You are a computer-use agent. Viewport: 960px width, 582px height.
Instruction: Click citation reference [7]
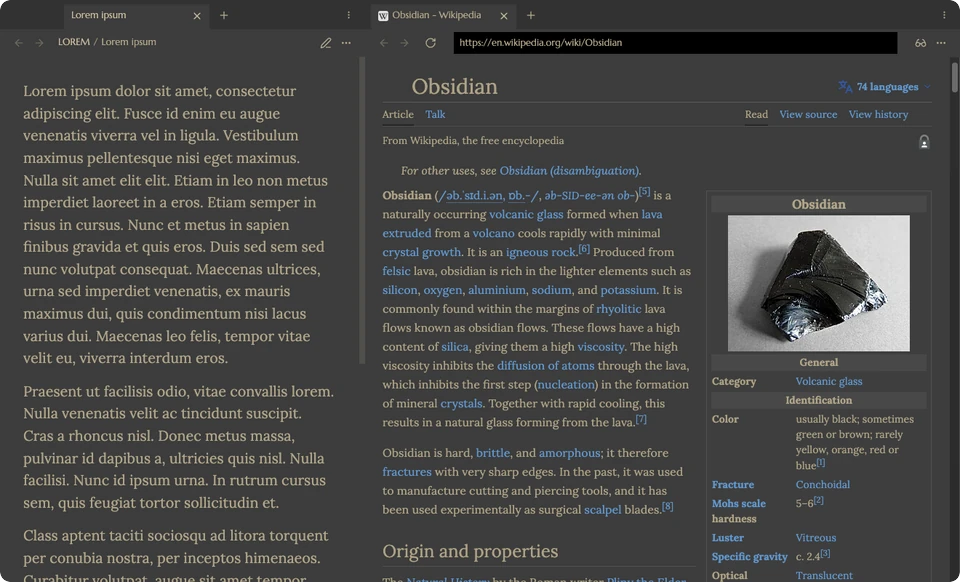[x=641, y=419]
